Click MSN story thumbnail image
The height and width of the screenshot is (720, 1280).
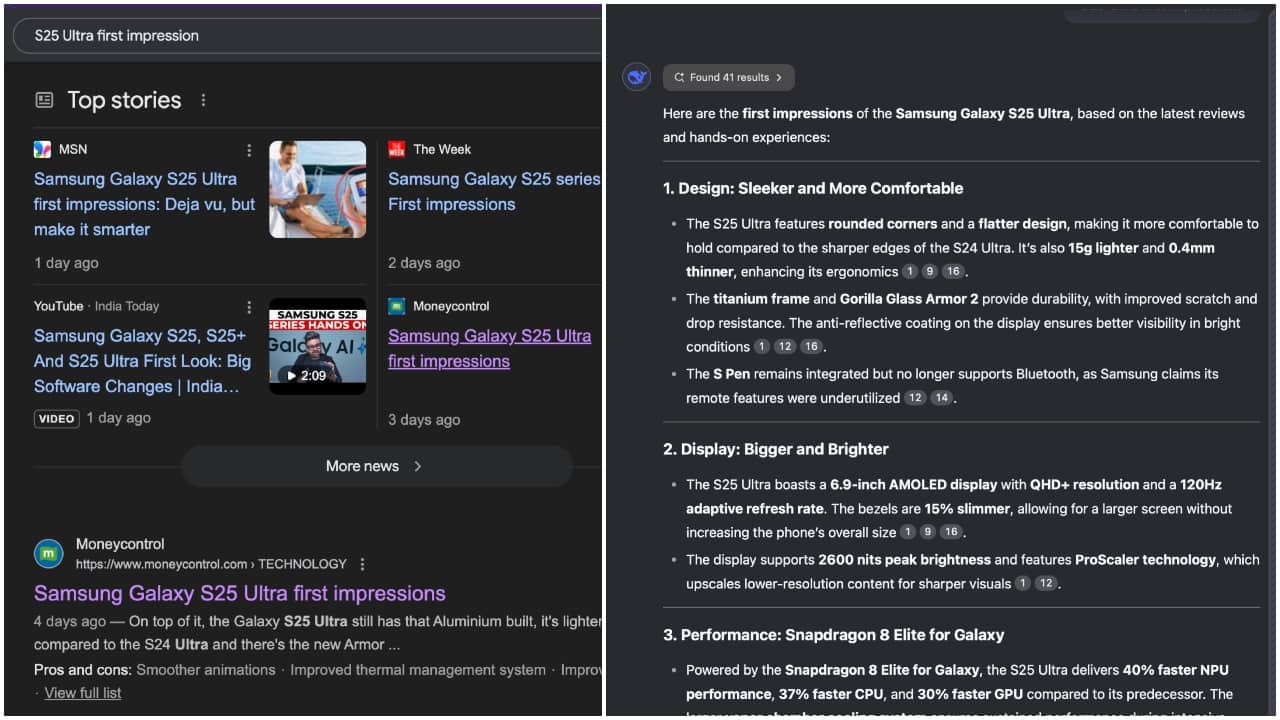(x=318, y=189)
